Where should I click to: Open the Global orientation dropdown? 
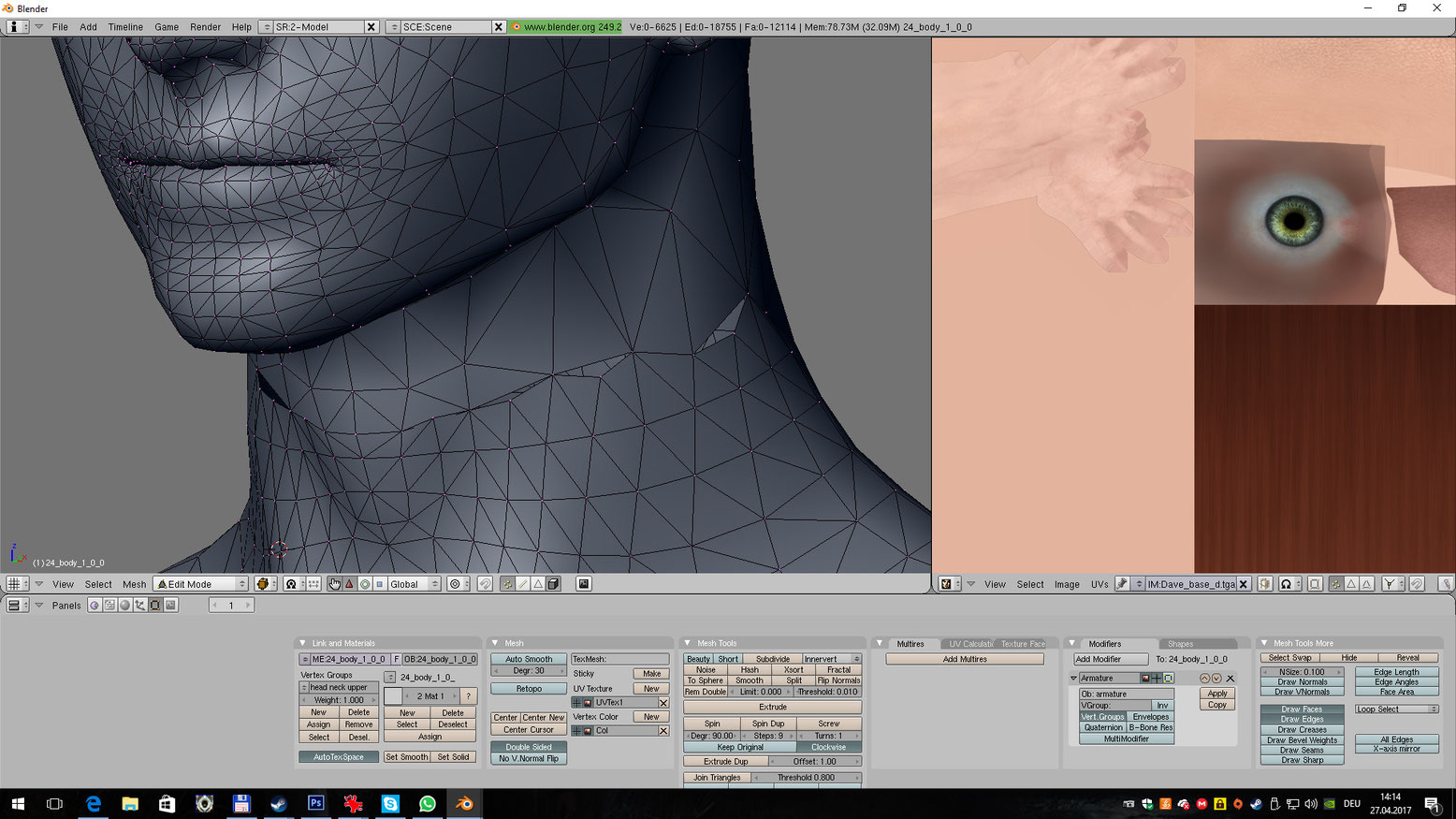click(414, 584)
